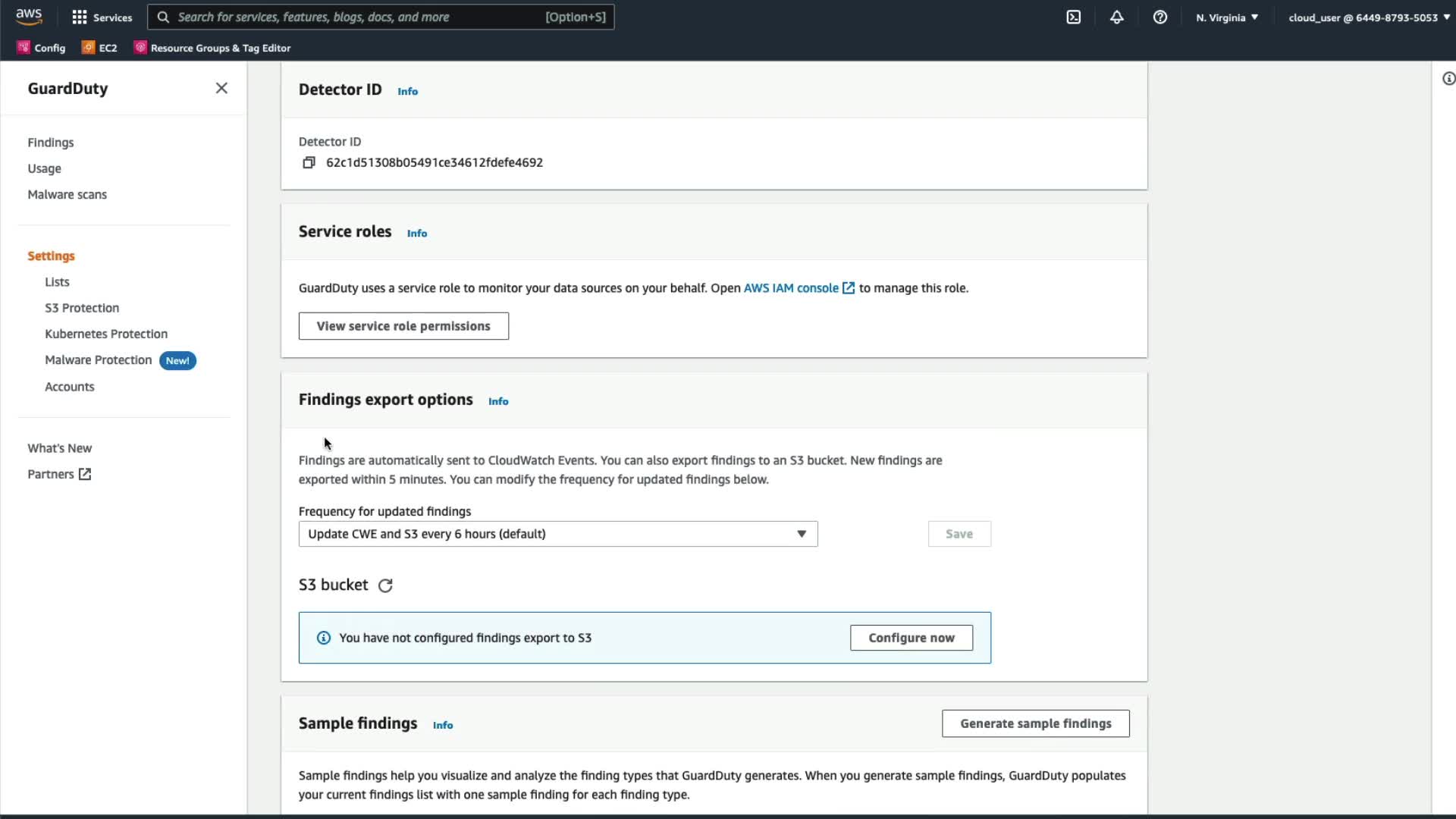Expand Frequency for updated findings dropdown
The width and height of the screenshot is (1456, 819).
(557, 534)
